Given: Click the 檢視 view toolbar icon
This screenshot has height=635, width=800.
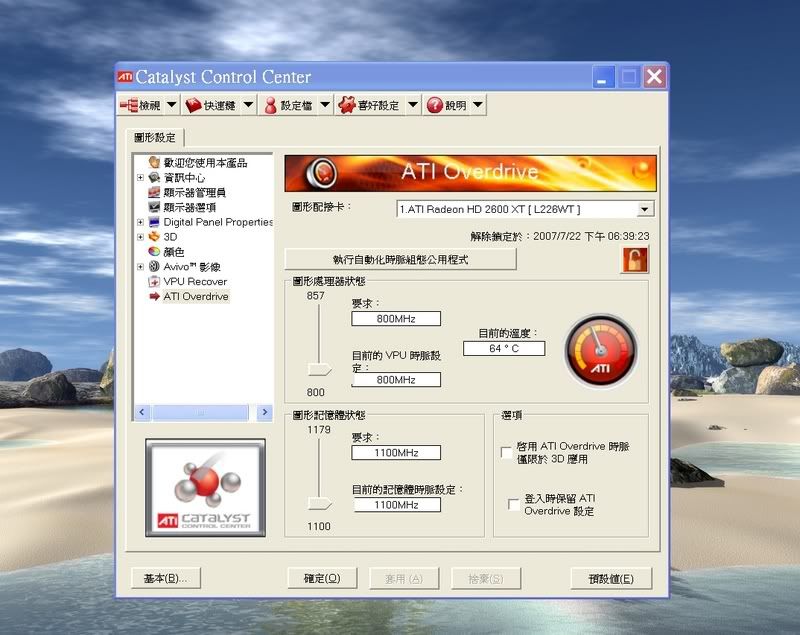Looking at the screenshot, I should pyautogui.click(x=129, y=105).
